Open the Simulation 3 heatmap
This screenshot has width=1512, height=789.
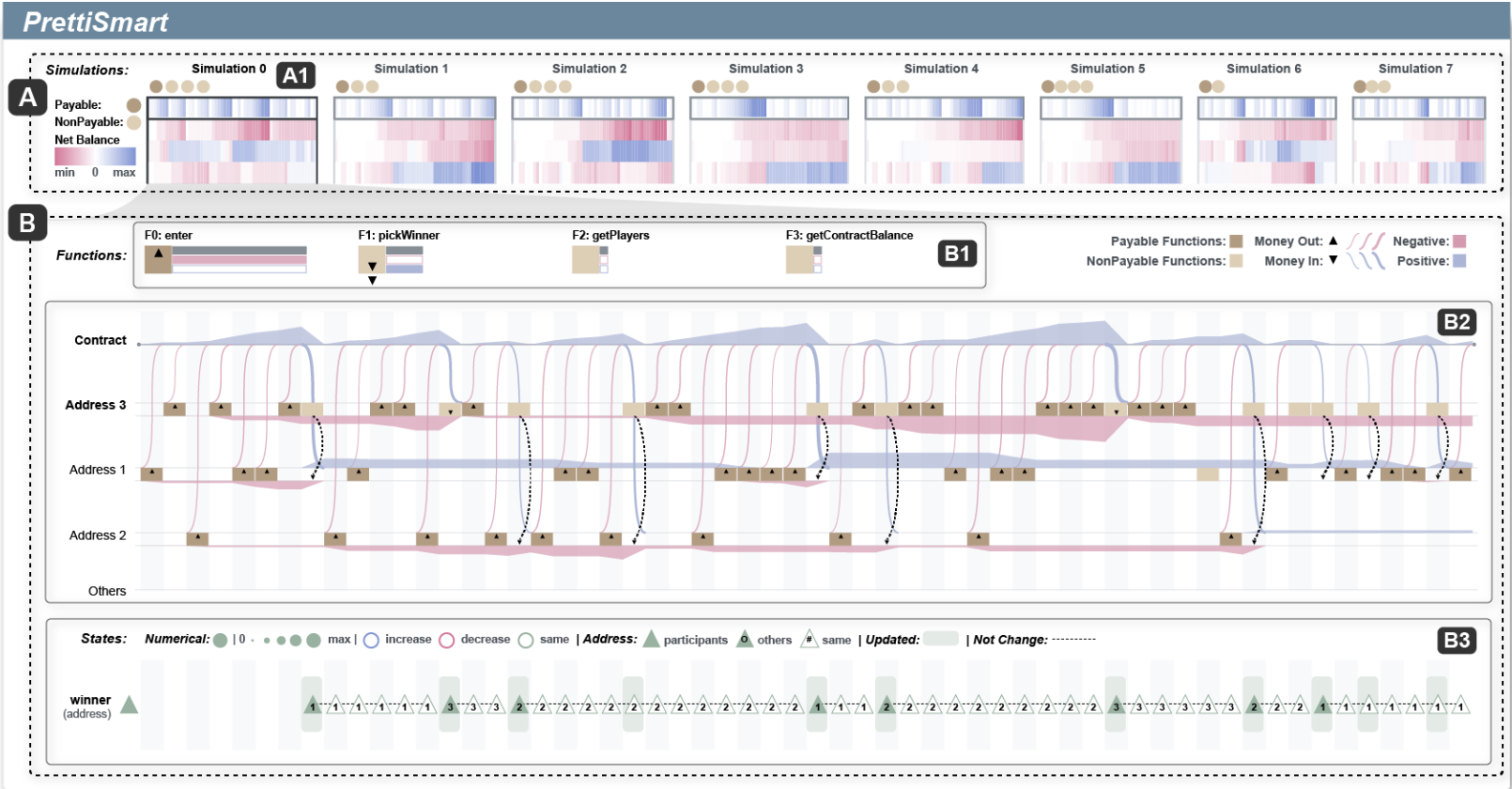click(x=768, y=140)
